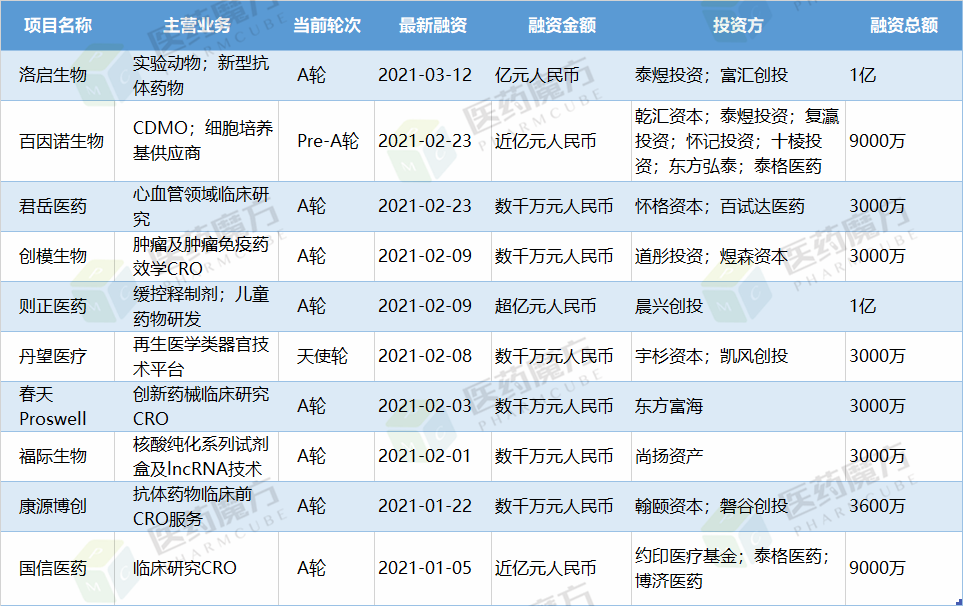The image size is (963, 606).
Task: Click the 心血管领域临床研究 business cell
Action: click(197, 206)
